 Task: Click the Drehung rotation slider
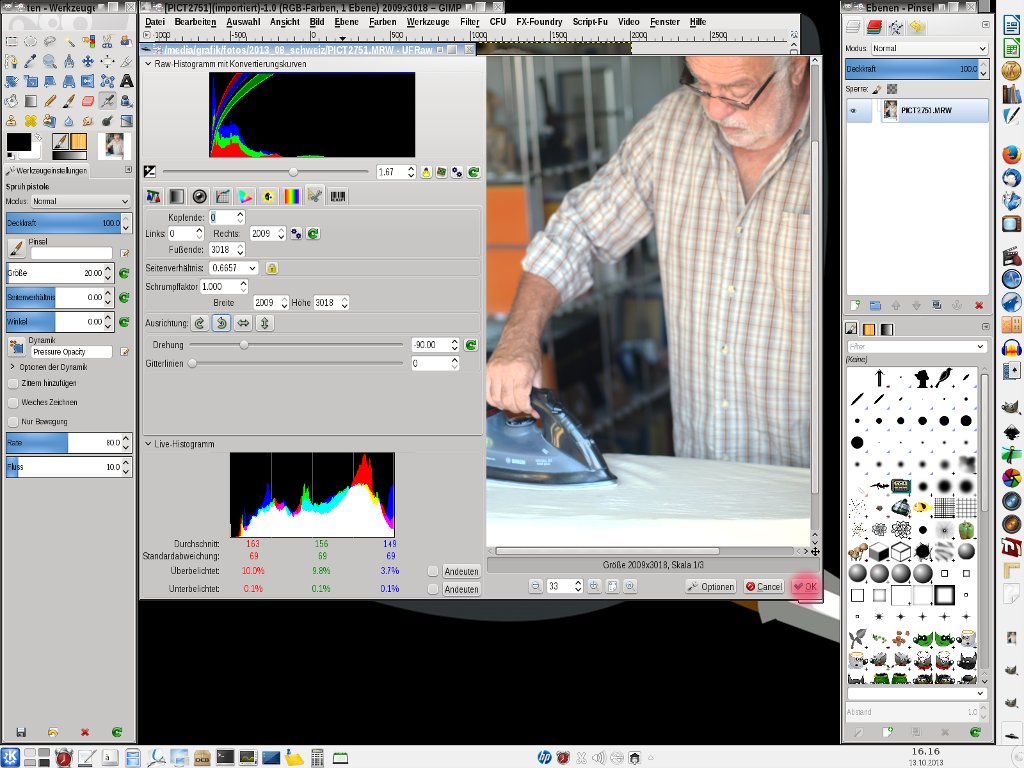[x=296, y=345]
